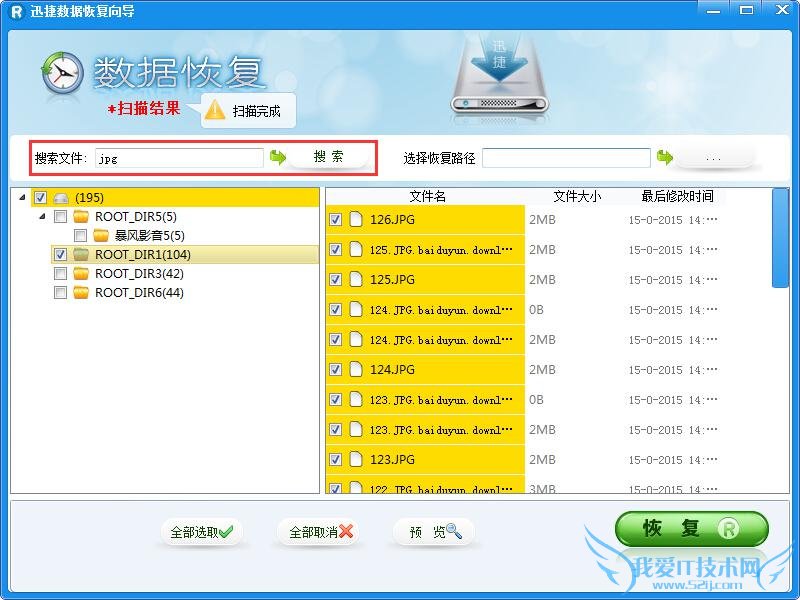Uncheck the checkbox beside 125.JPG
The image size is (800, 600).
coord(336,280)
